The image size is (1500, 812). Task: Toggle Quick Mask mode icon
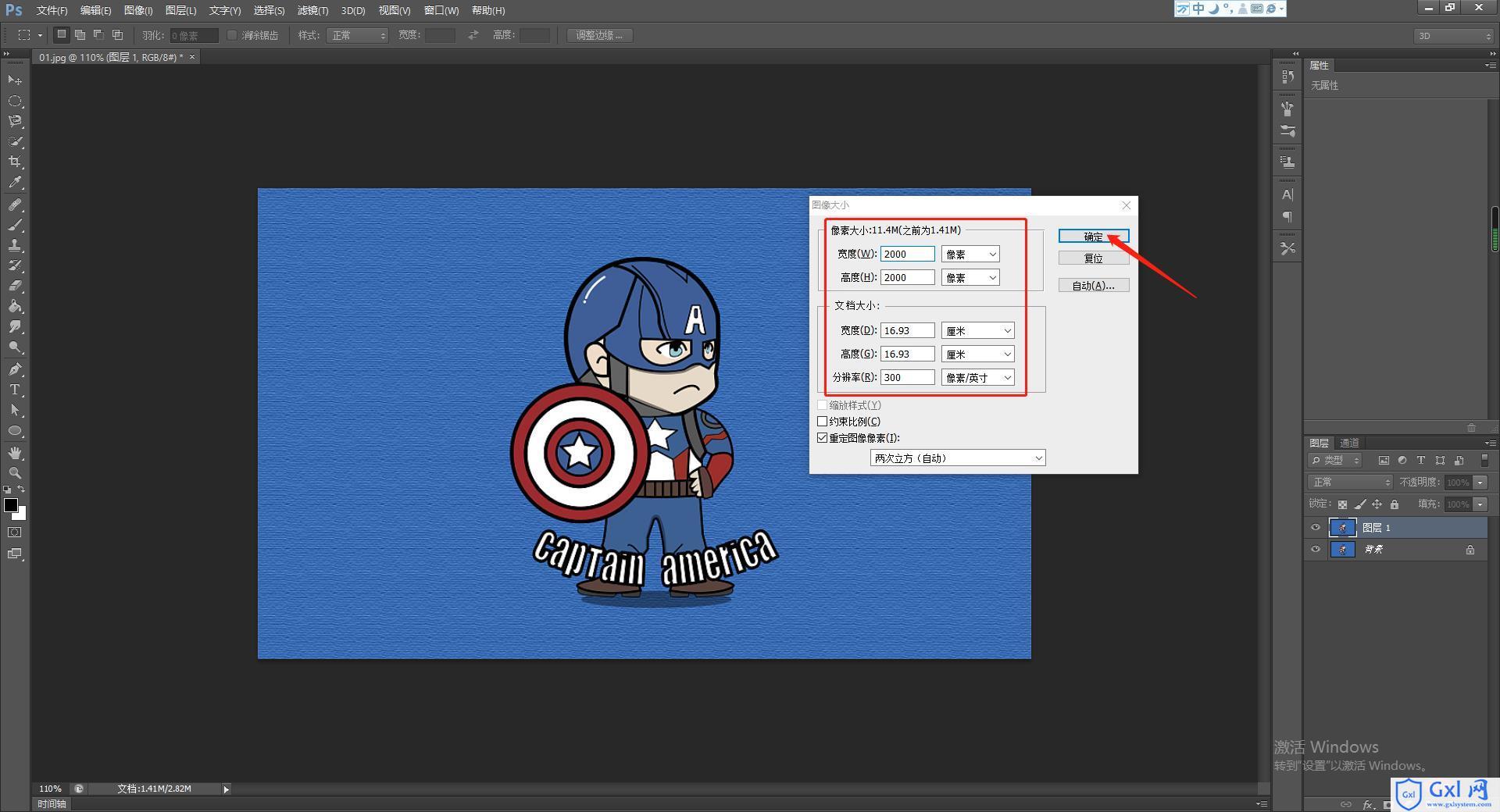(15, 532)
